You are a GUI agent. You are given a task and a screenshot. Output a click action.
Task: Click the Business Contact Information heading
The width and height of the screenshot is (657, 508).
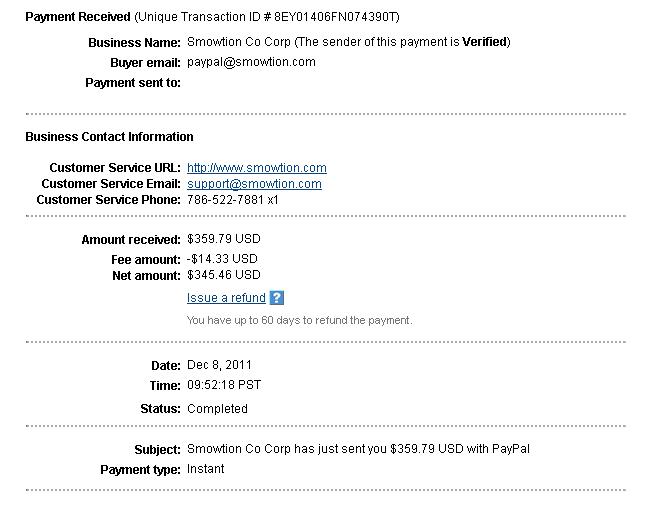(x=109, y=137)
